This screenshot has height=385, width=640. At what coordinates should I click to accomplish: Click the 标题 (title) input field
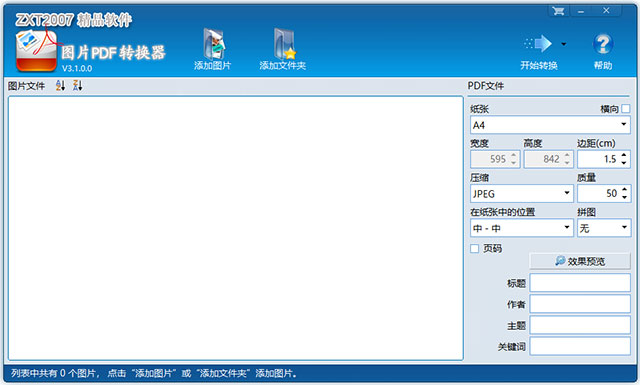pos(580,283)
